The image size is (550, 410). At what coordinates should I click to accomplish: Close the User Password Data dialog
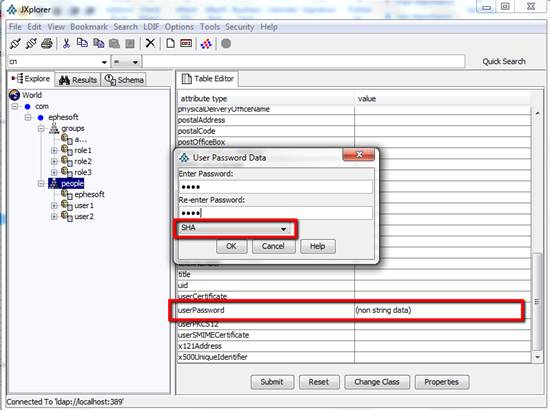[359, 155]
